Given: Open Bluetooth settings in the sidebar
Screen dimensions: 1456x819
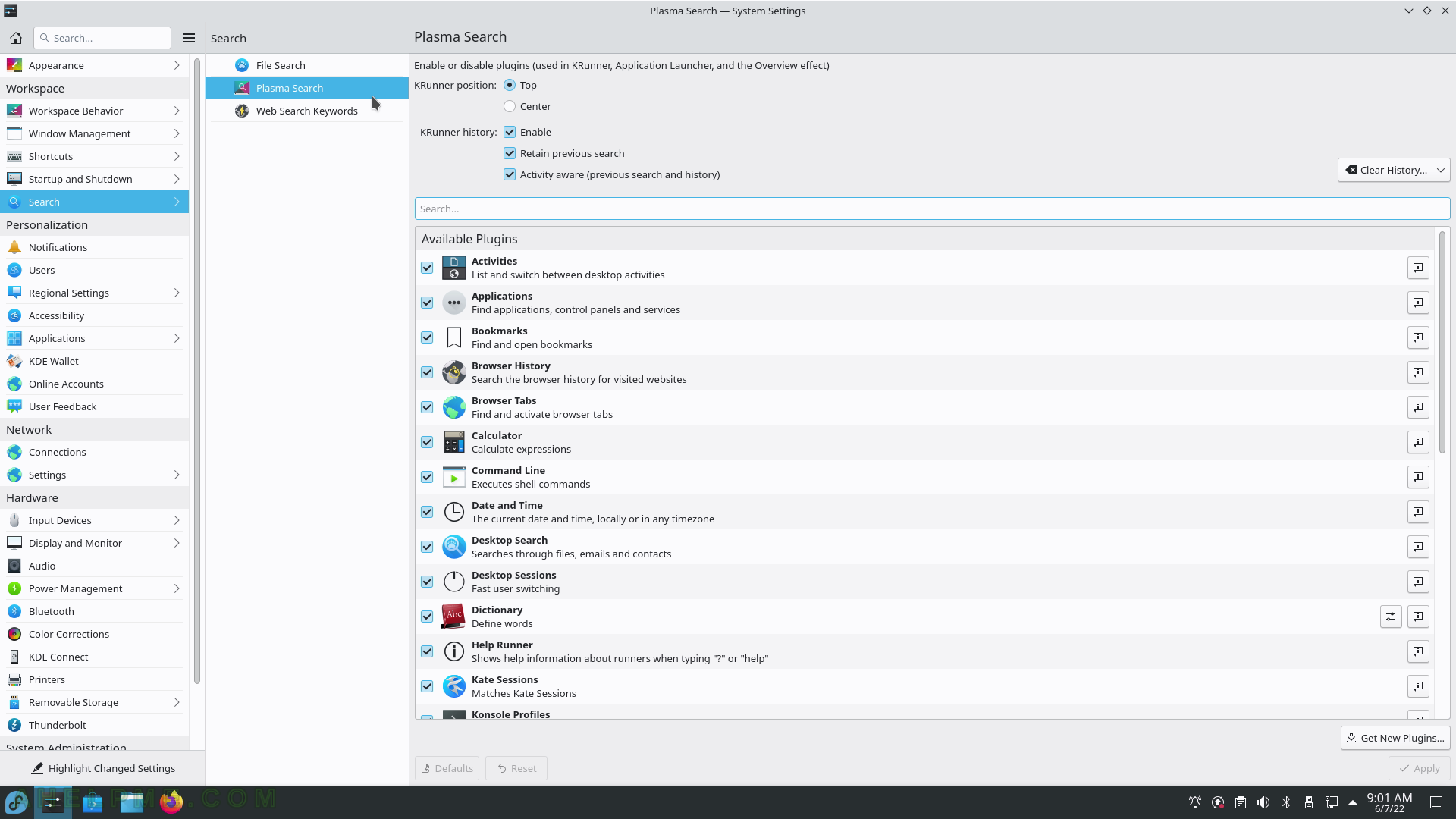Looking at the screenshot, I should tap(94, 611).
